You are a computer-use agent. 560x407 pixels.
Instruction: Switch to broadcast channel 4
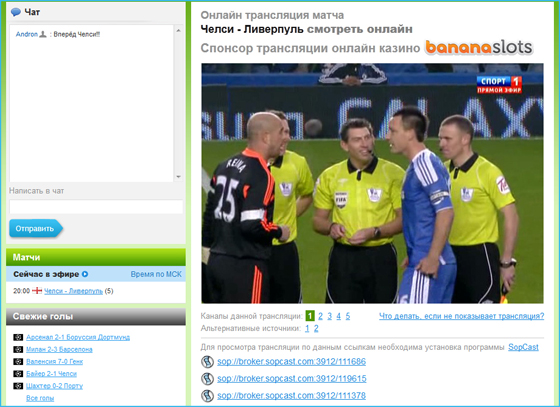pos(339,316)
